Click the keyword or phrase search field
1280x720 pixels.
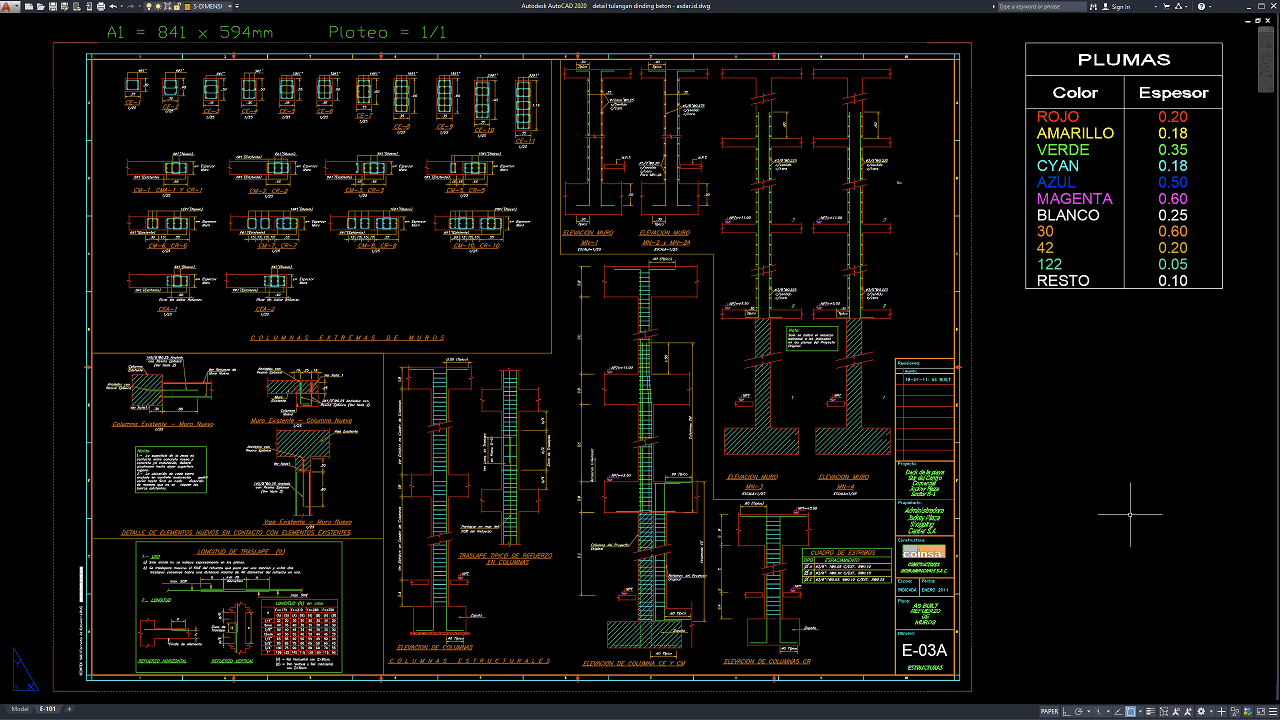pos(1042,6)
